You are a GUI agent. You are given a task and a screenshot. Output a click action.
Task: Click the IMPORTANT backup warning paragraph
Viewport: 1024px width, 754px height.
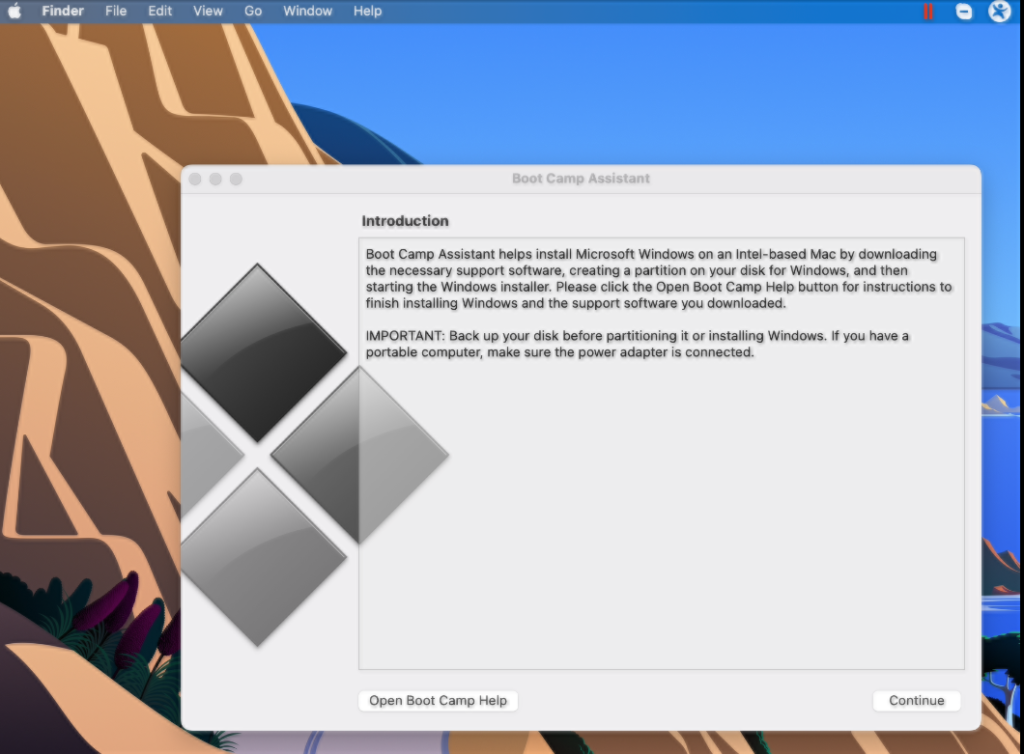[637, 344]
